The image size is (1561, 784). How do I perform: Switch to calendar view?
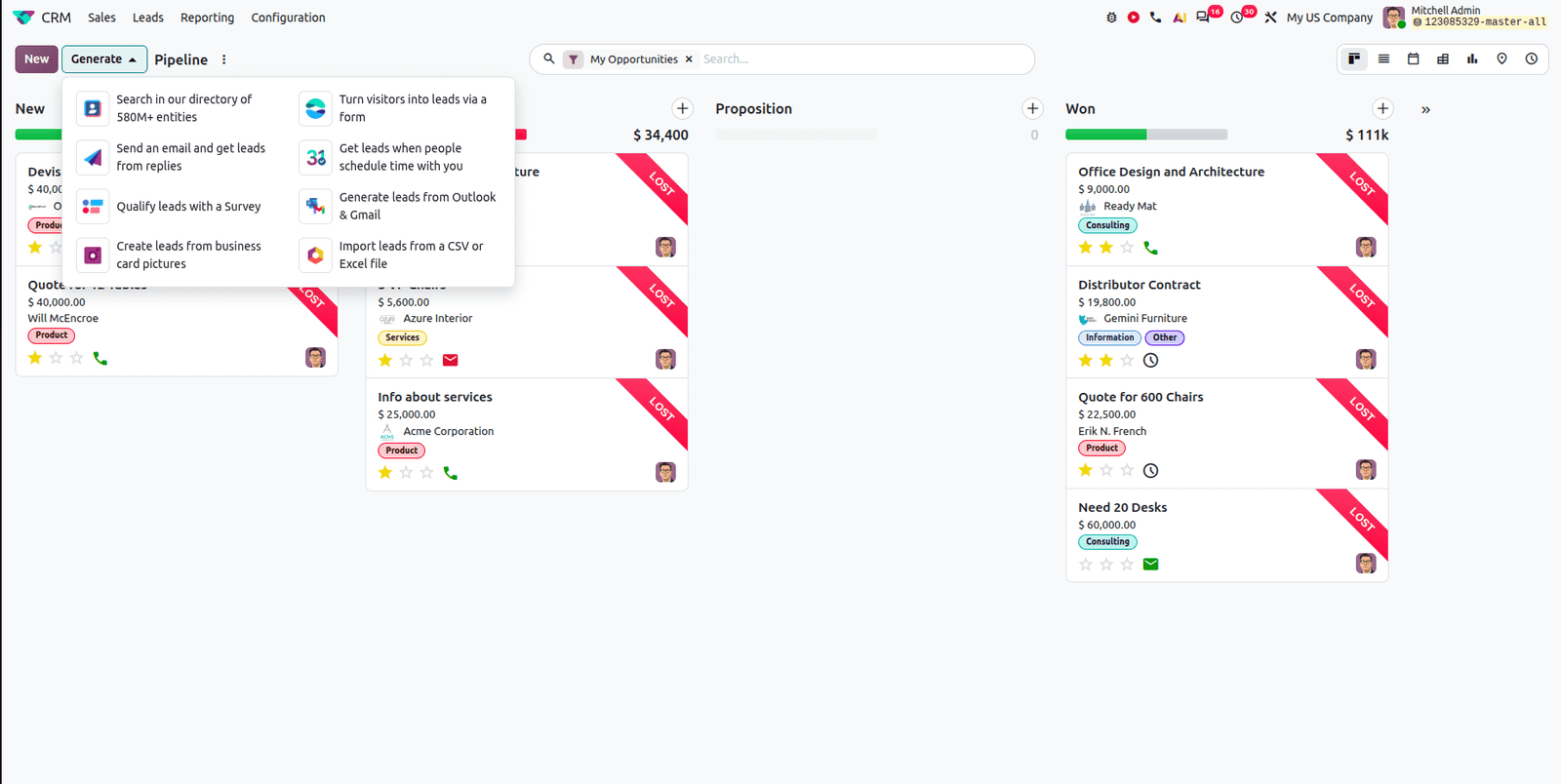pyautogui.click(x=1413, y=59)
